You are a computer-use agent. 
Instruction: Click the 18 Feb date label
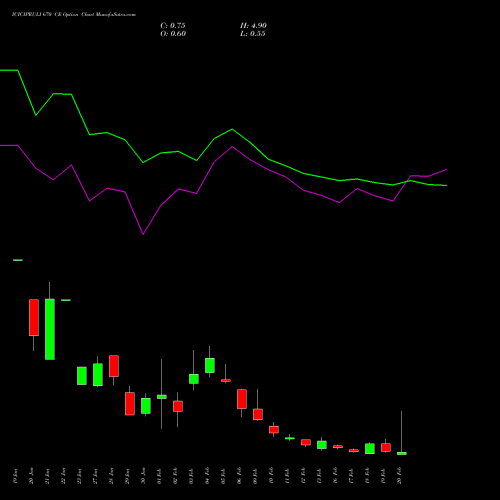click(x=367, y=476)
